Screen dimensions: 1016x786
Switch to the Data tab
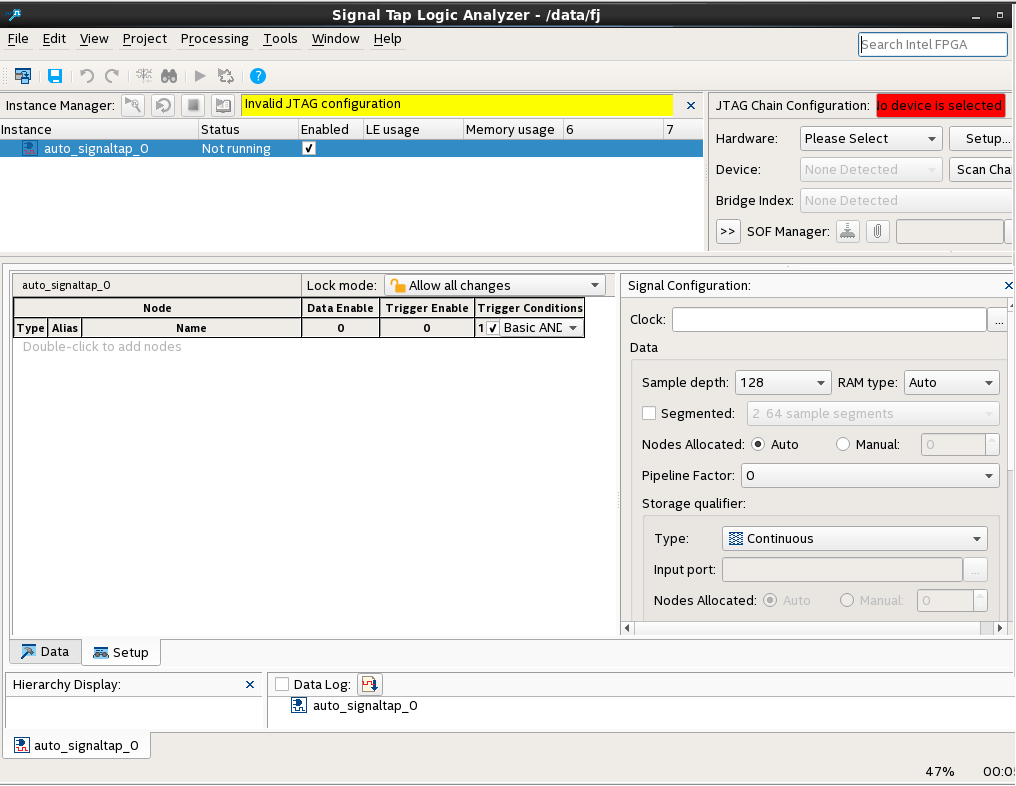[45, 652]
